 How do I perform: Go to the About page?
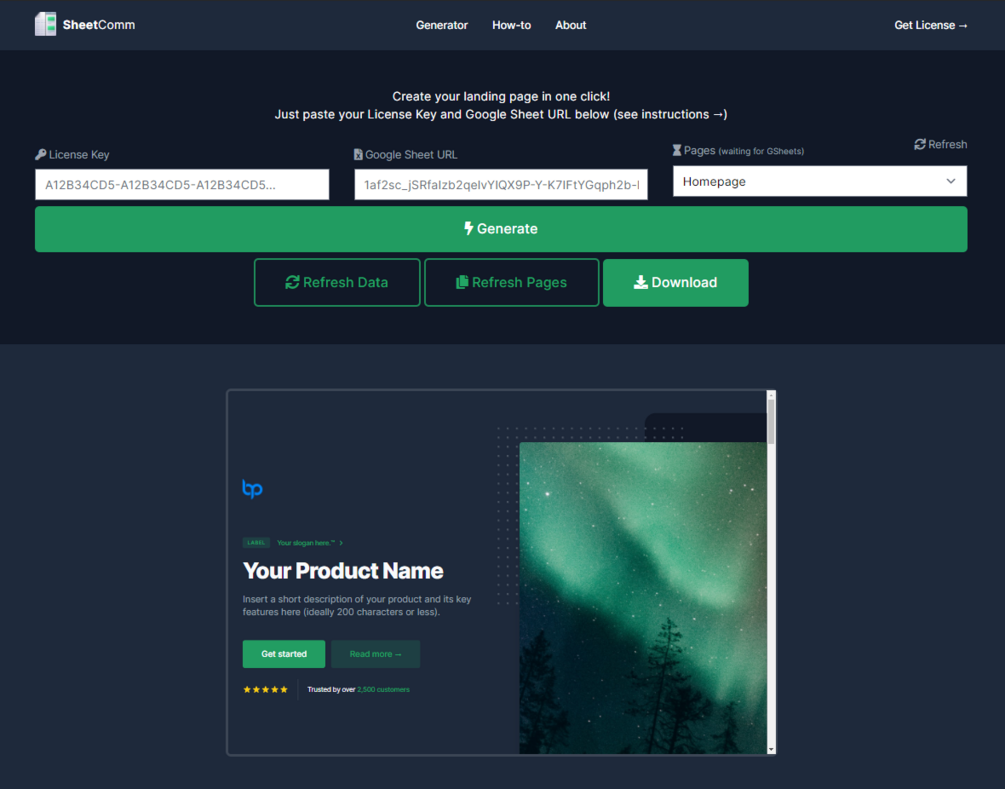click(570, 25)
